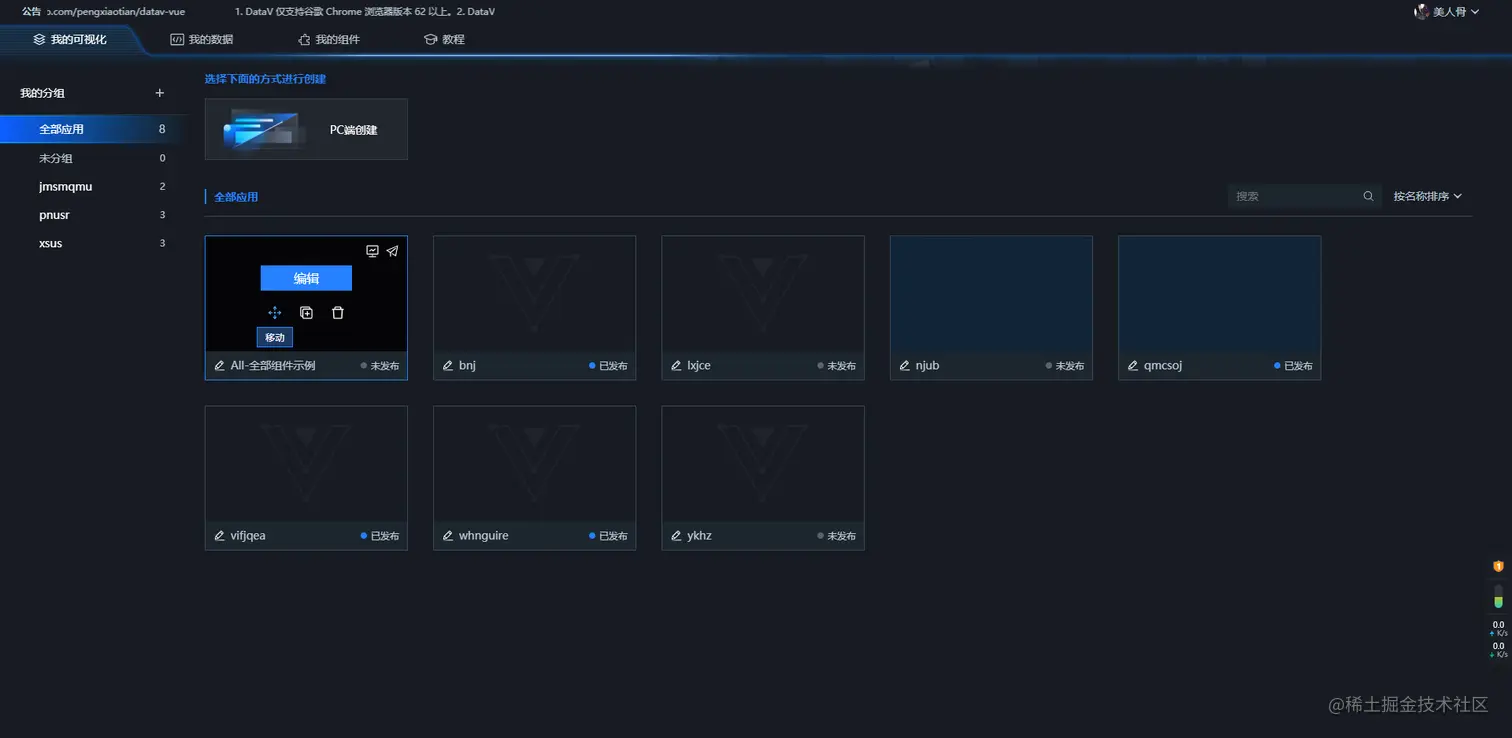Select the 全部应用 group in the sidebar
The height and width of the screenshot is (738, 1512).
(94, 129)
